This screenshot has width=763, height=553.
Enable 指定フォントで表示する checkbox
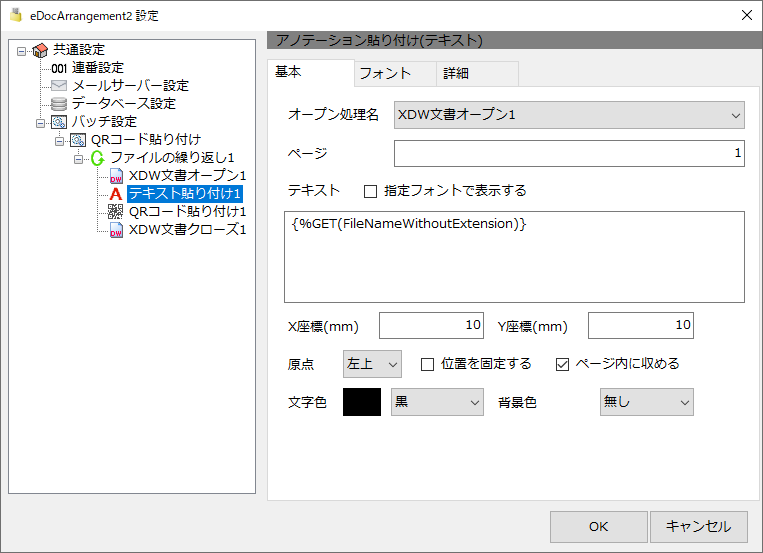pyautogui.click(x=370, y=191)
